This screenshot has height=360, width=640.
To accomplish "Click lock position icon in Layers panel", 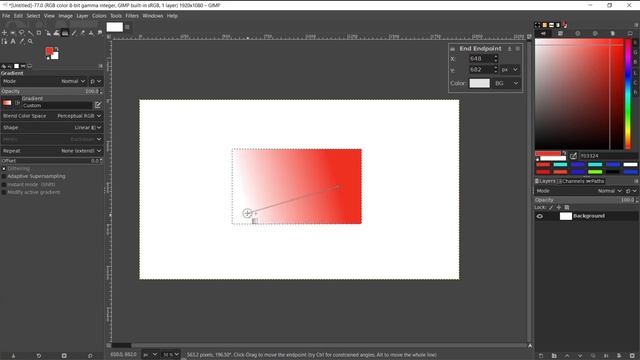I will [x=558, y=207].
